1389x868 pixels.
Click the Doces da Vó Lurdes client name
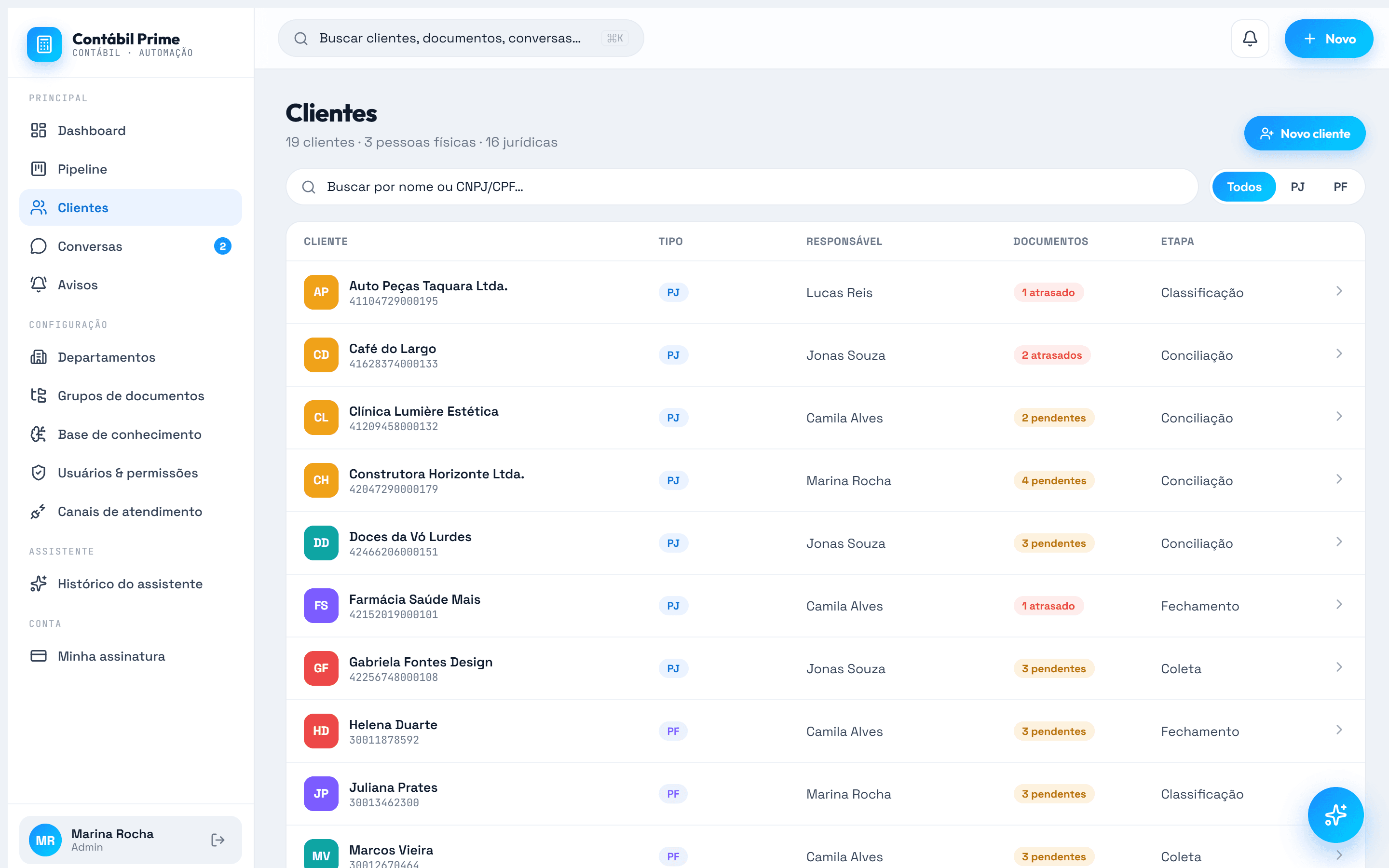coord(410,536)
